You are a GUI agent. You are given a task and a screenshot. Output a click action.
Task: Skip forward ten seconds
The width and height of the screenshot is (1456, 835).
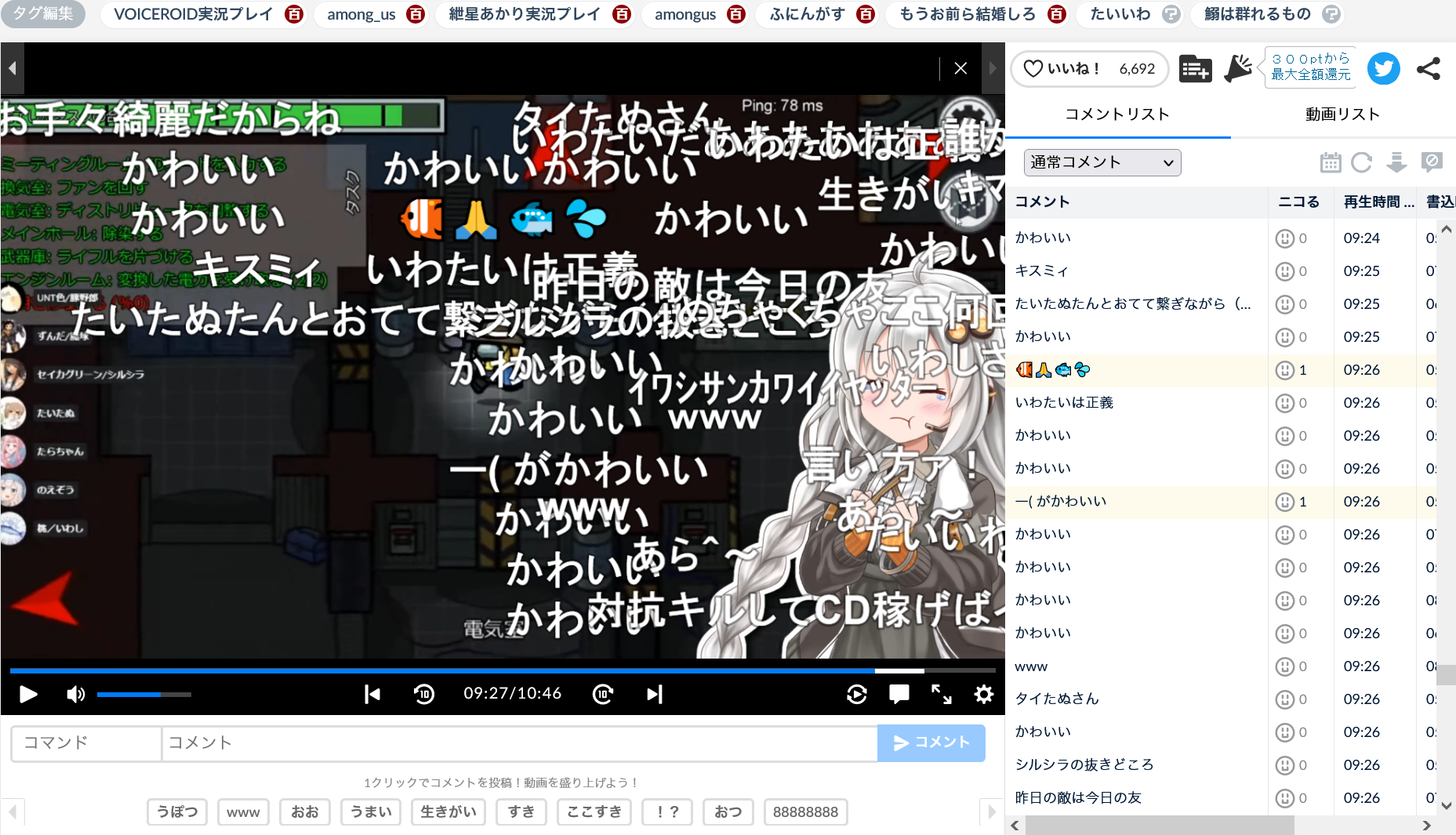(x=603, y=694)
